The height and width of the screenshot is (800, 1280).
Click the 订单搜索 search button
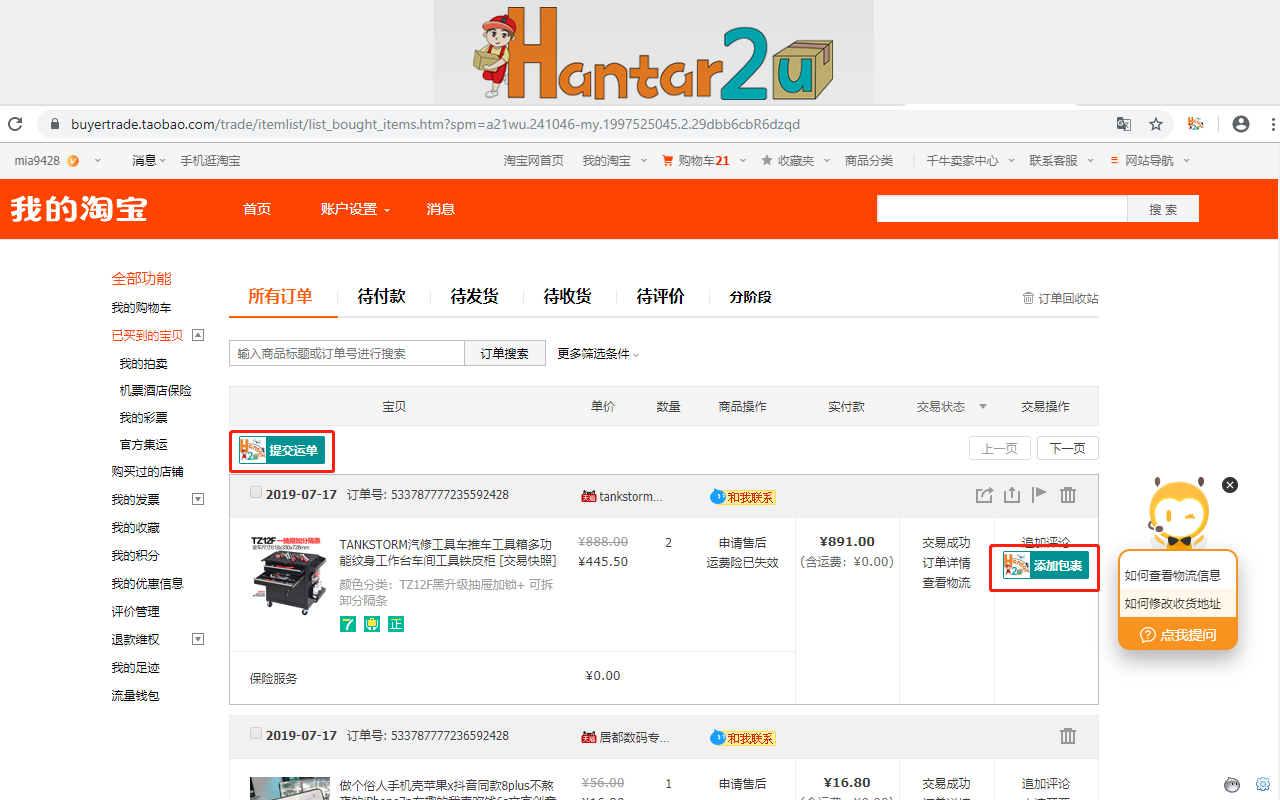505,353
